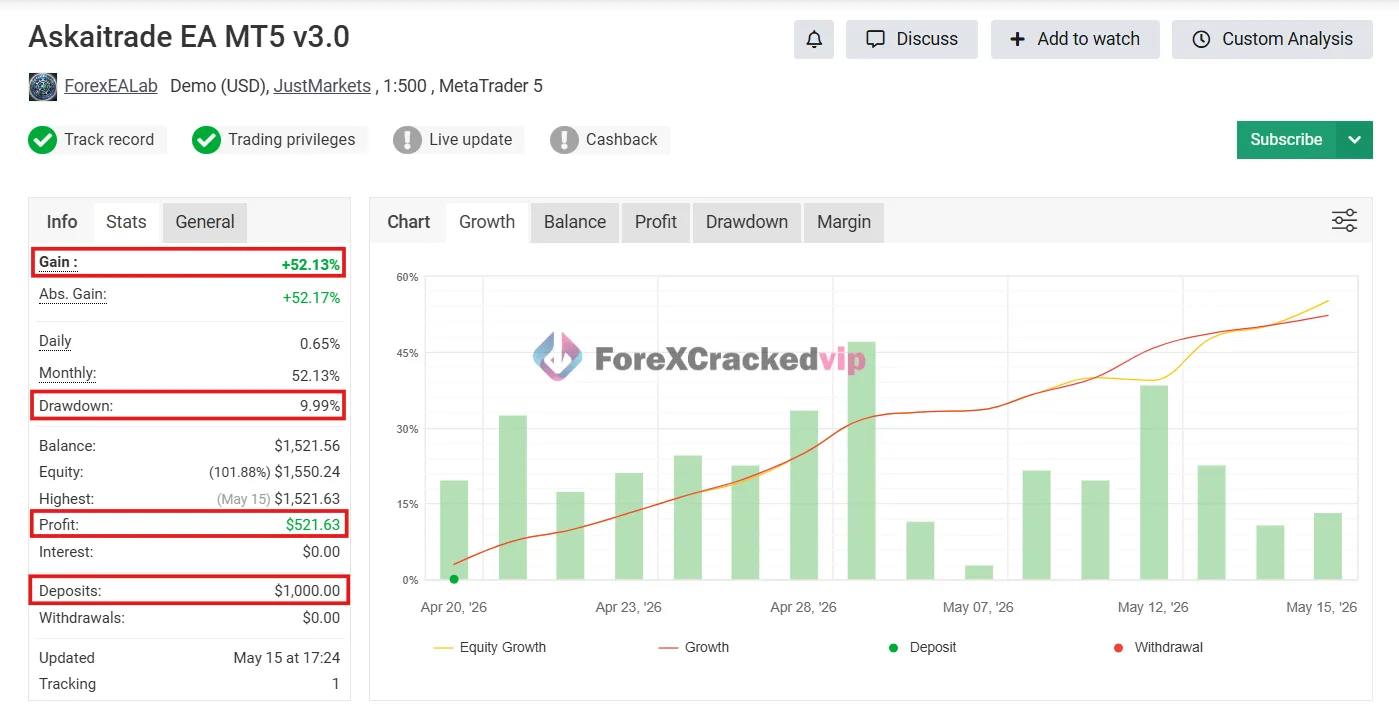Screen dimensions: 1399x716
Task: Click the tall green bar near May 12
Action: pyautogui.click(x=1154, y=483)
